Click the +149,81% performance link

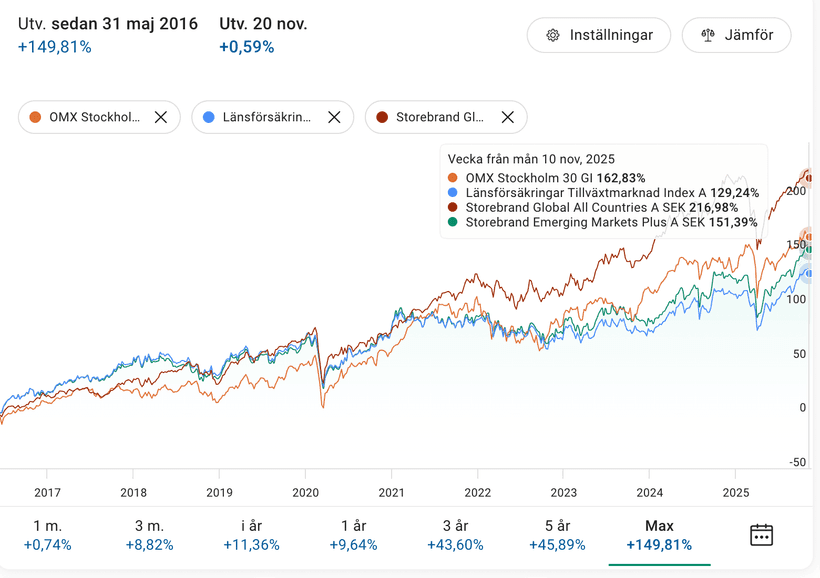tap(55, 45)
